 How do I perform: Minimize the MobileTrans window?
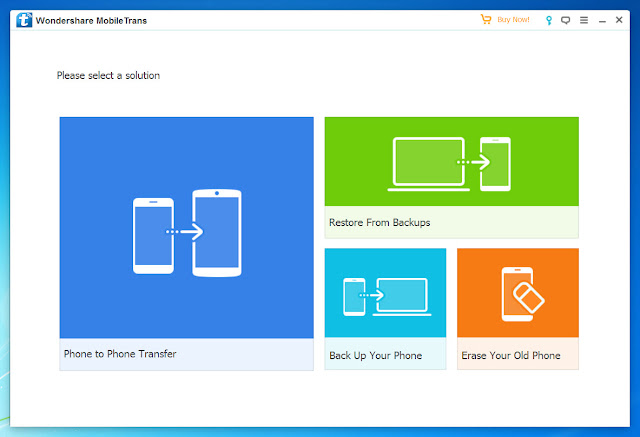(x=602, y=20)
